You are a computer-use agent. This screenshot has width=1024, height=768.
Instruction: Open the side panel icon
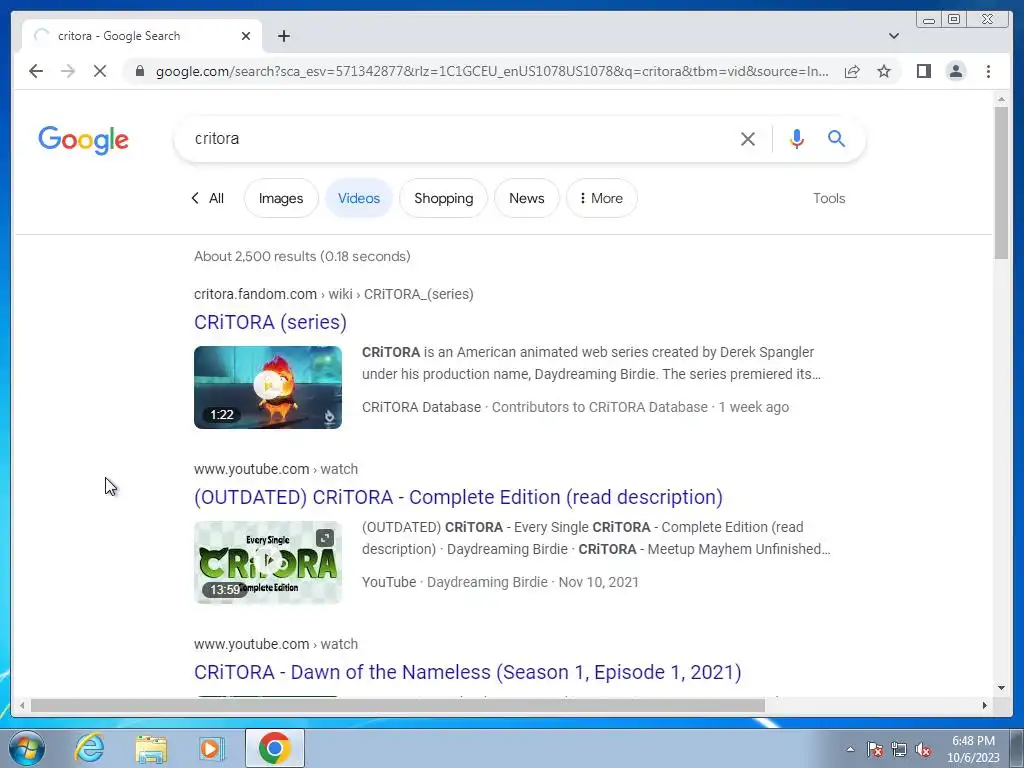(x=923, y=71)
